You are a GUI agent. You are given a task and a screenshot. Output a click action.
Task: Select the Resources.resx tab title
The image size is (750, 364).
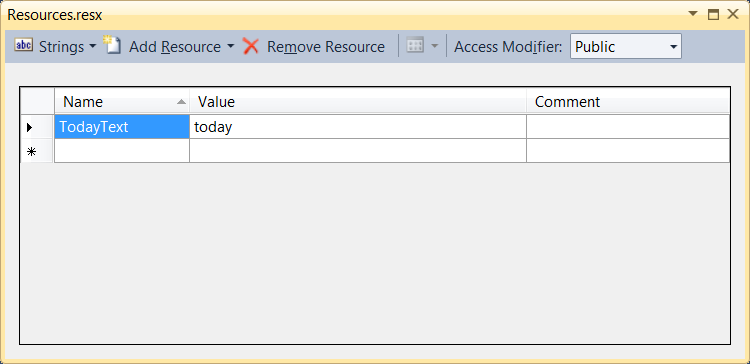tap(55, 14)
